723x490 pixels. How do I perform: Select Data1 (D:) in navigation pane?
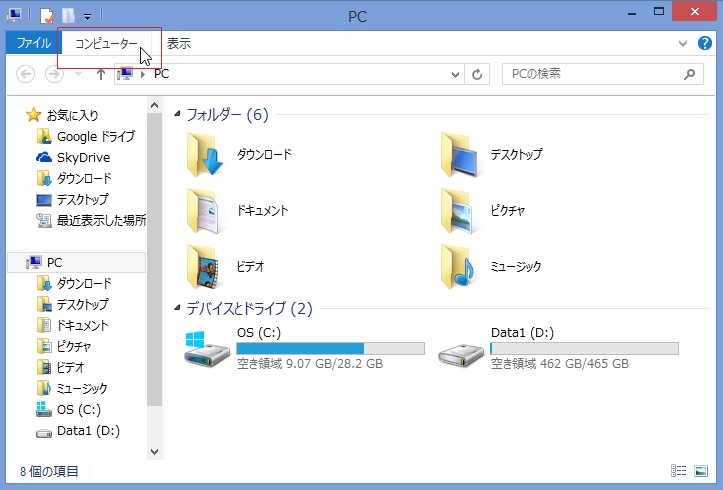tap(78, 431)
